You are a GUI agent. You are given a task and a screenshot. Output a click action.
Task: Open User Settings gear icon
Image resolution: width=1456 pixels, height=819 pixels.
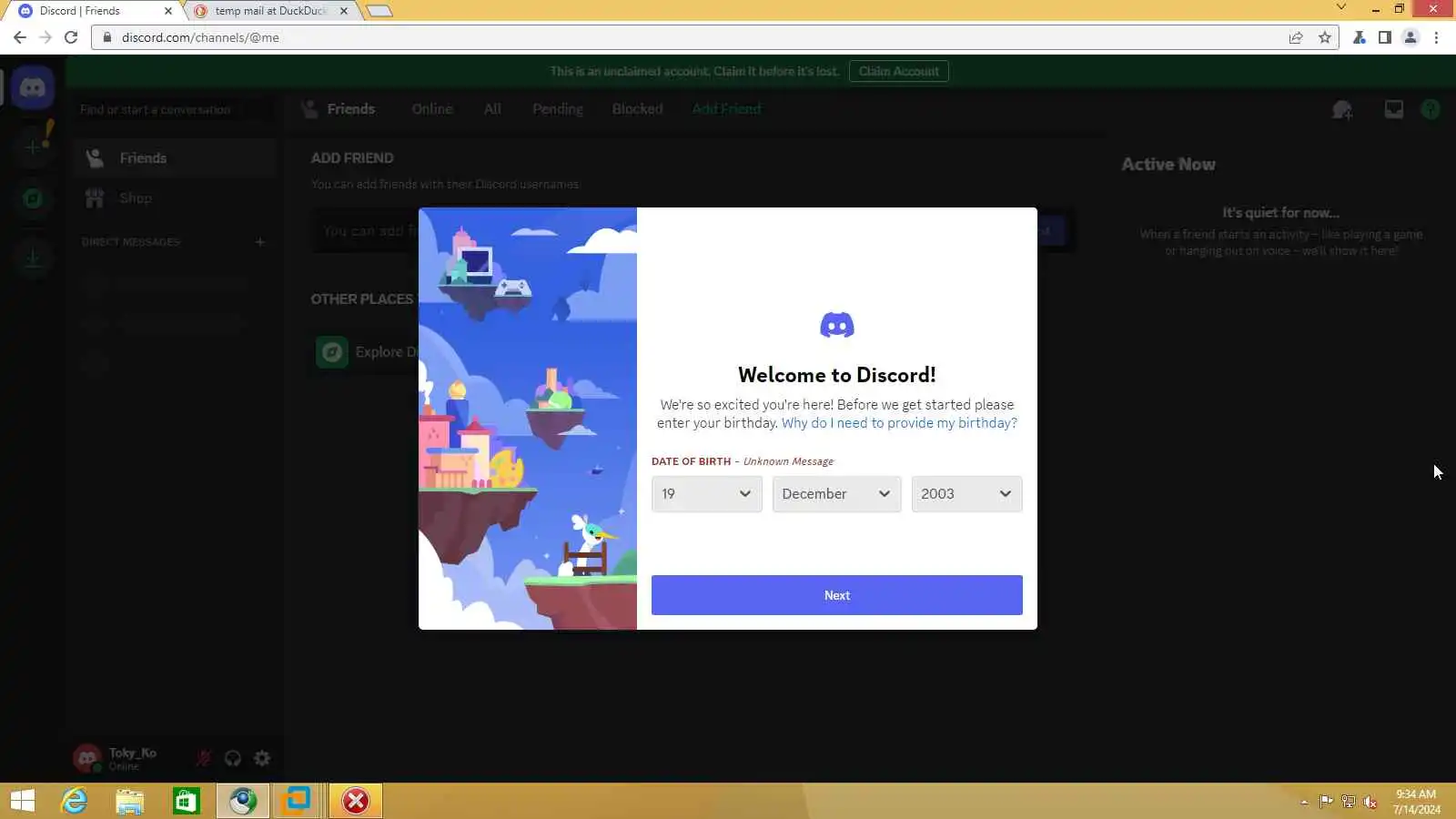[x=262, y=758]
